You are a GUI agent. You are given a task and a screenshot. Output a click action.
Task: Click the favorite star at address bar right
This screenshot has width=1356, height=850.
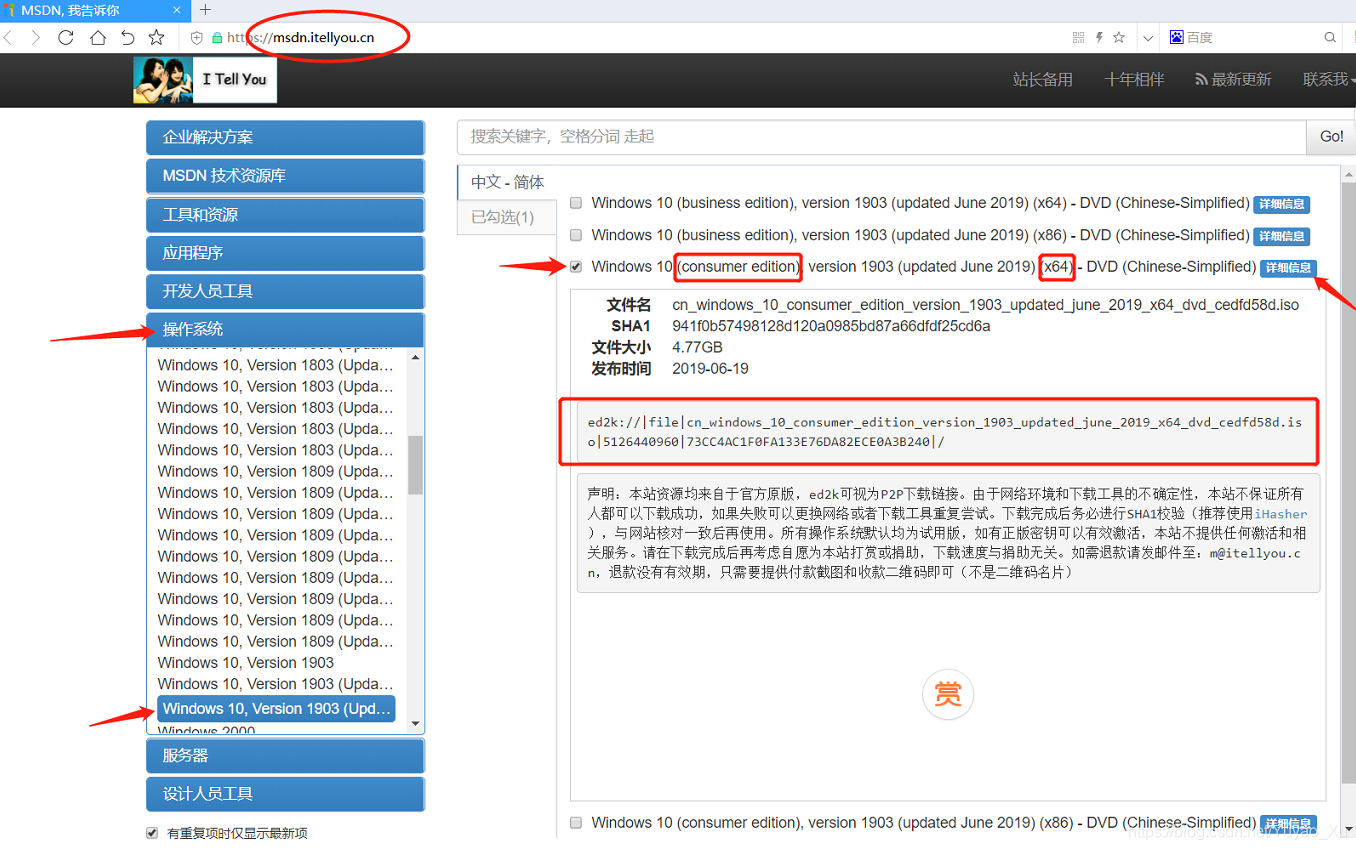1119,37
